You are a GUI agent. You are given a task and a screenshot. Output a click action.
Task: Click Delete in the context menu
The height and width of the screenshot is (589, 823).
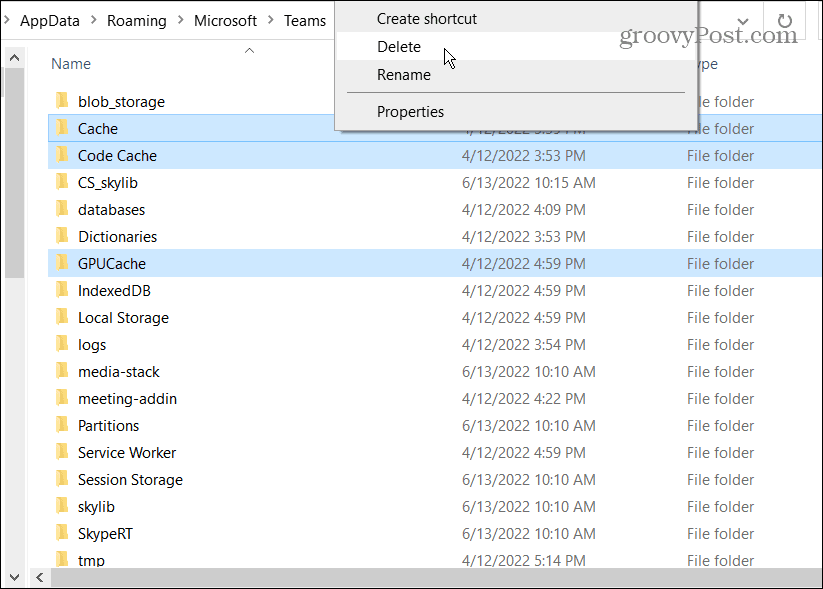[x=399, y=46]
